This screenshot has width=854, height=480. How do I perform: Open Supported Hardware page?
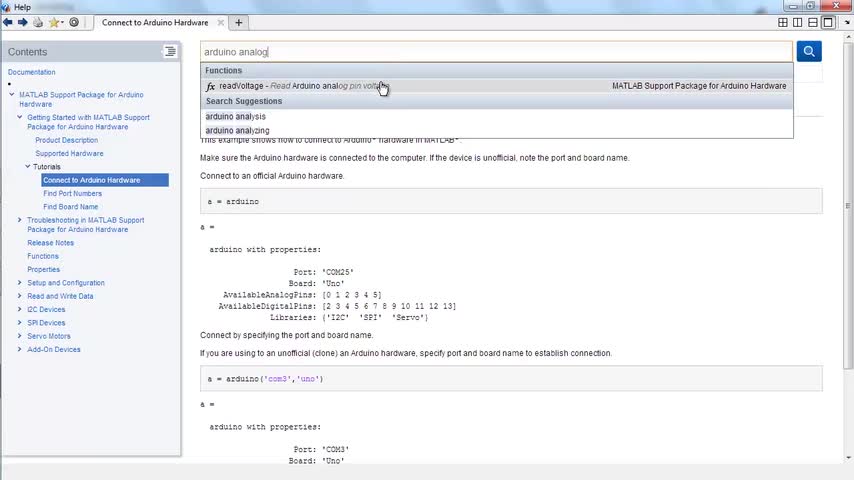pyautogui.click(x=69, y=154)
